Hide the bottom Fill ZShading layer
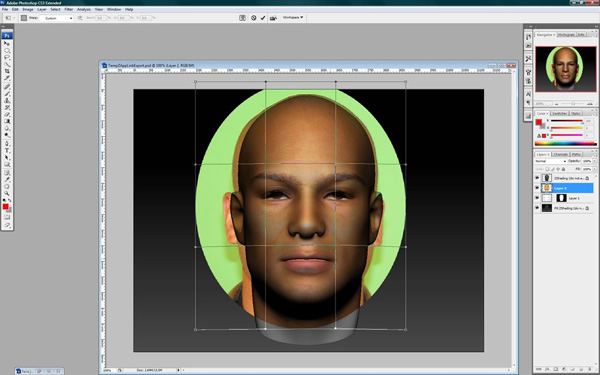 tap(537, 208)
